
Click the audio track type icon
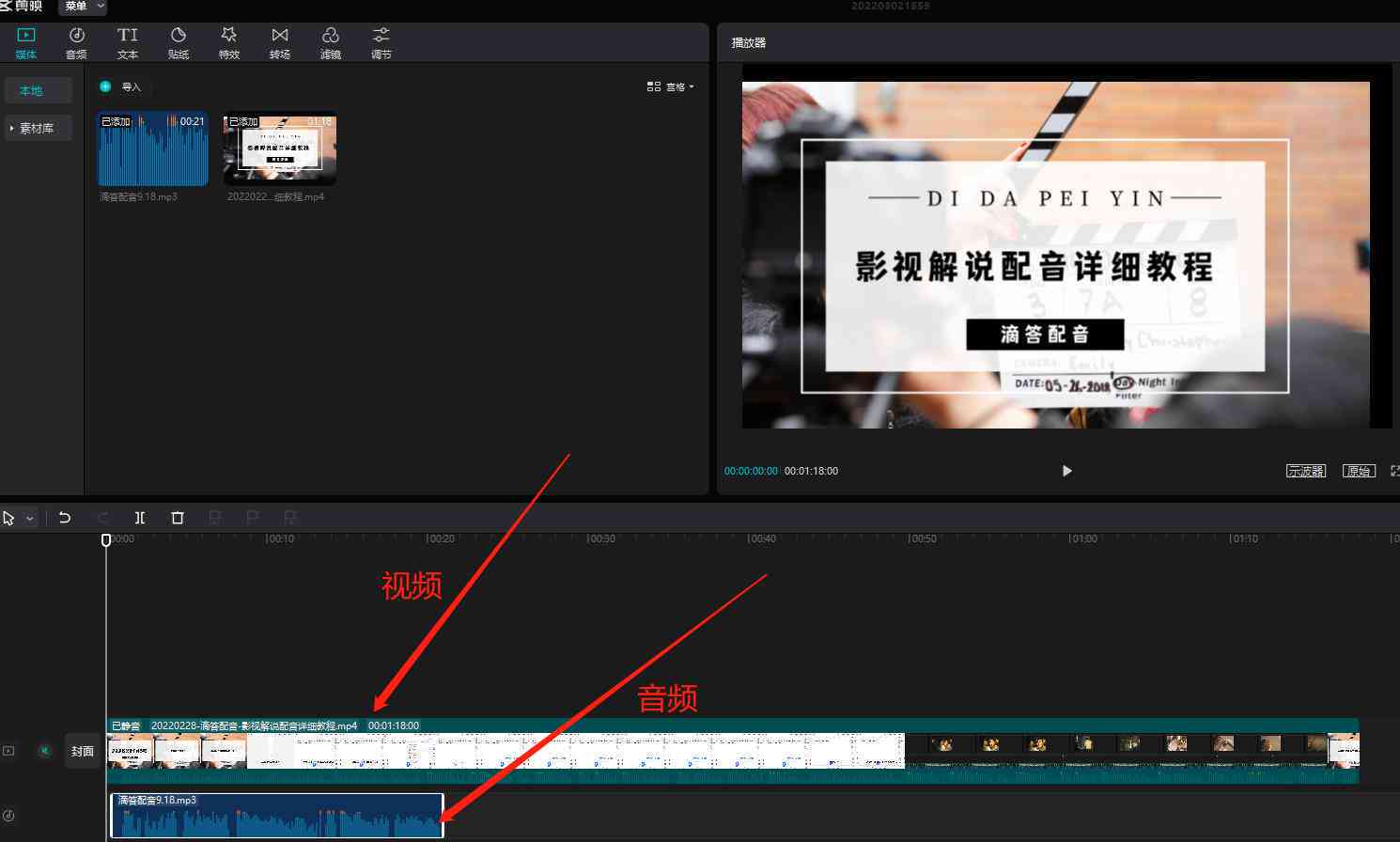8,816
